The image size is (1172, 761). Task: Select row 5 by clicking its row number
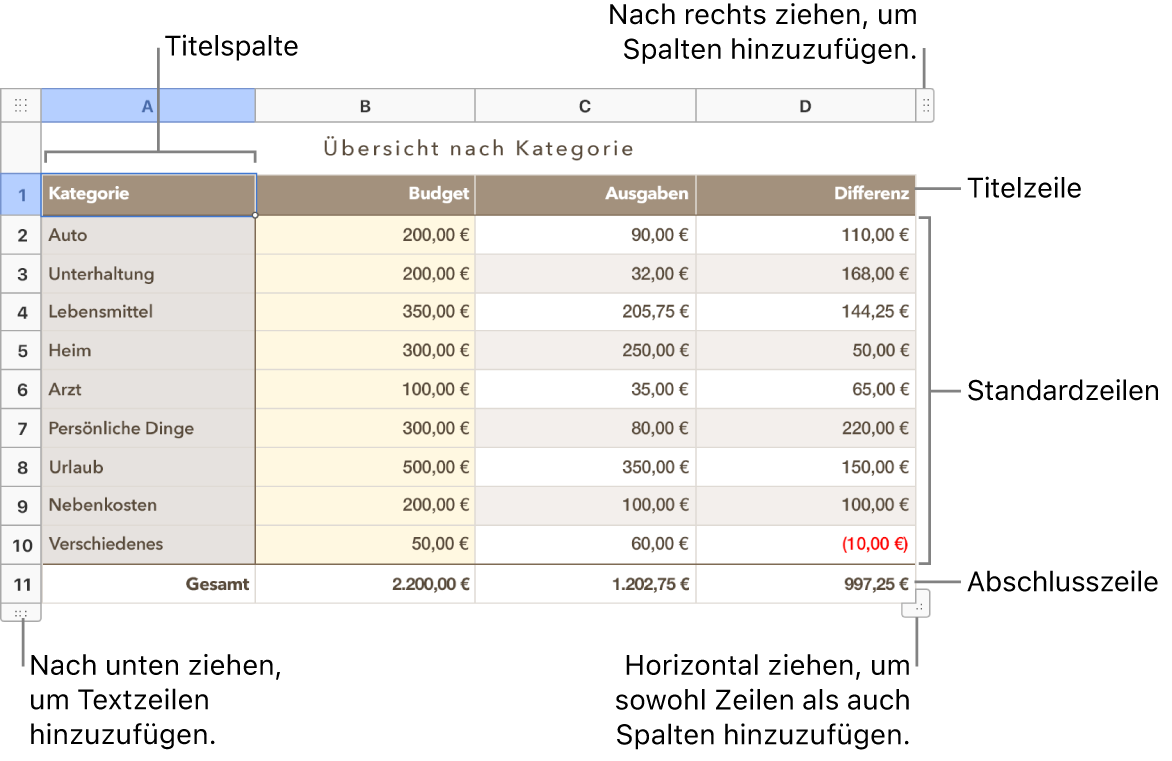click(x=21, y=351)
